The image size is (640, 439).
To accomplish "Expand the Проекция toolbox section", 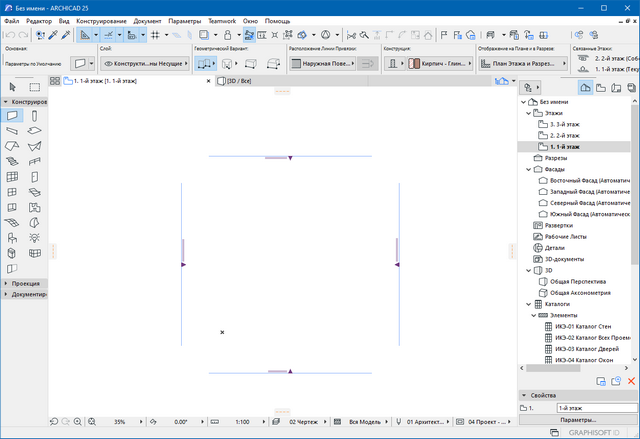I will click(x=28, y=284).
